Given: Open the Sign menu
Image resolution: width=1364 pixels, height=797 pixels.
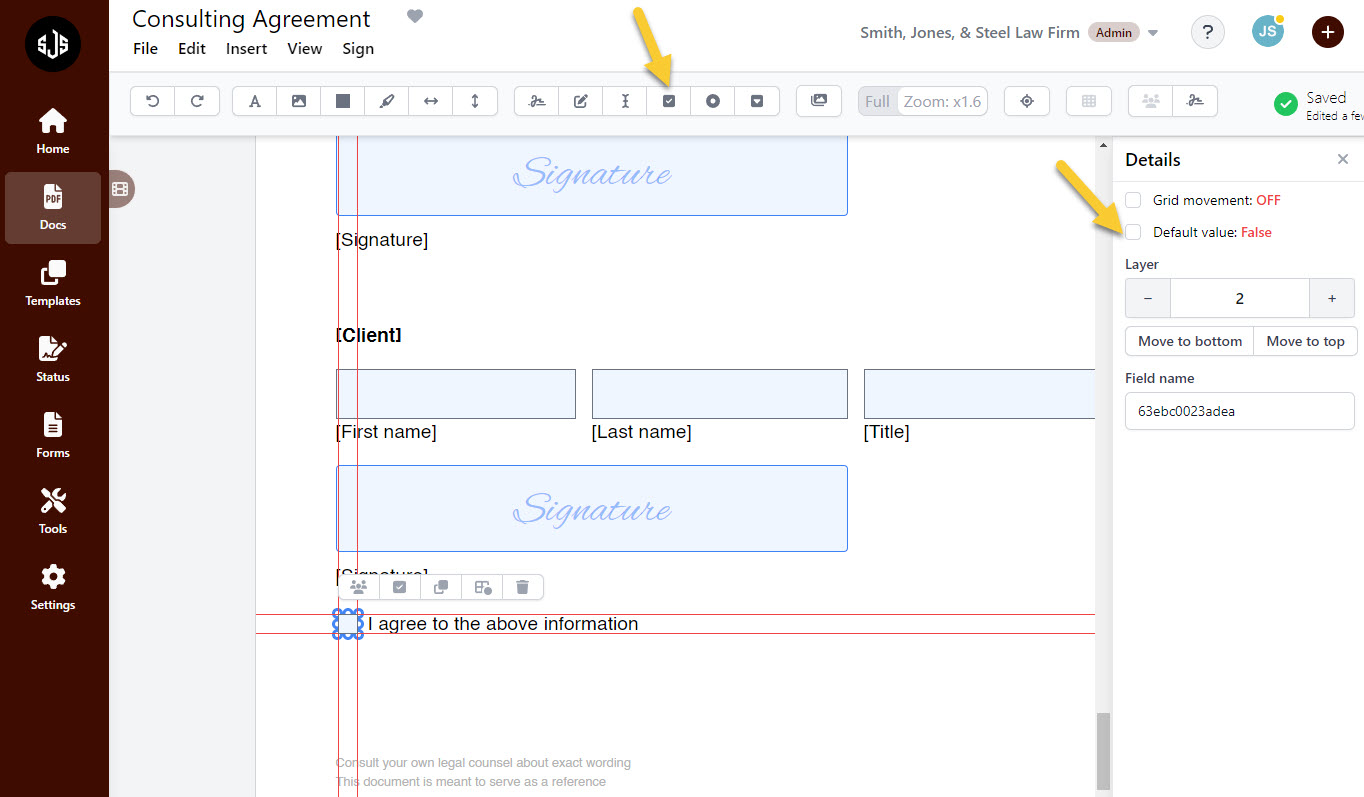Looking at the screenshot, I should tap(358, 48).
